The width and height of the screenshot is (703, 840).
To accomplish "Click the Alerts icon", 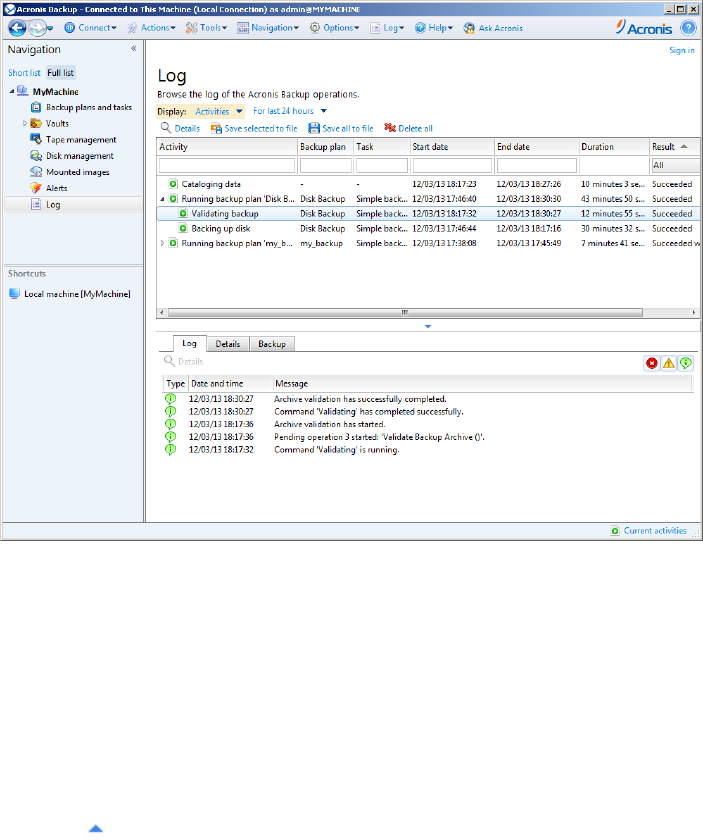I will [36, 188].
